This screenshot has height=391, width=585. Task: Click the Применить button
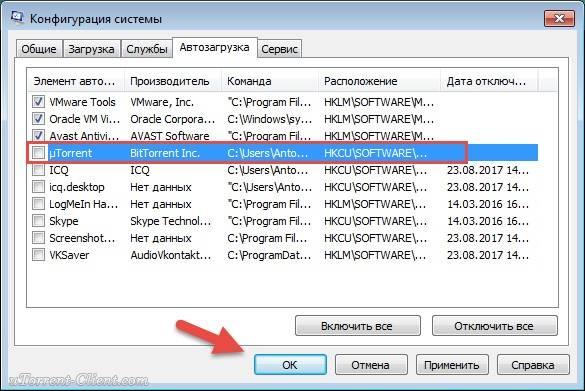click(452, 365)
